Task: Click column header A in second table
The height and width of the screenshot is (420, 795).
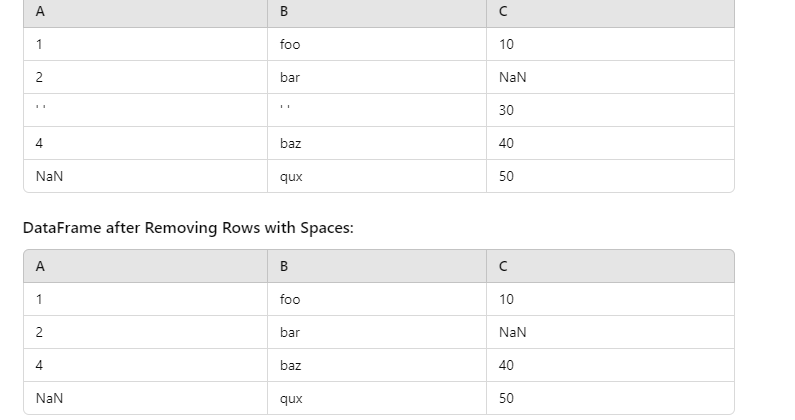Action: pyautogui.click(x=146, y=266)
